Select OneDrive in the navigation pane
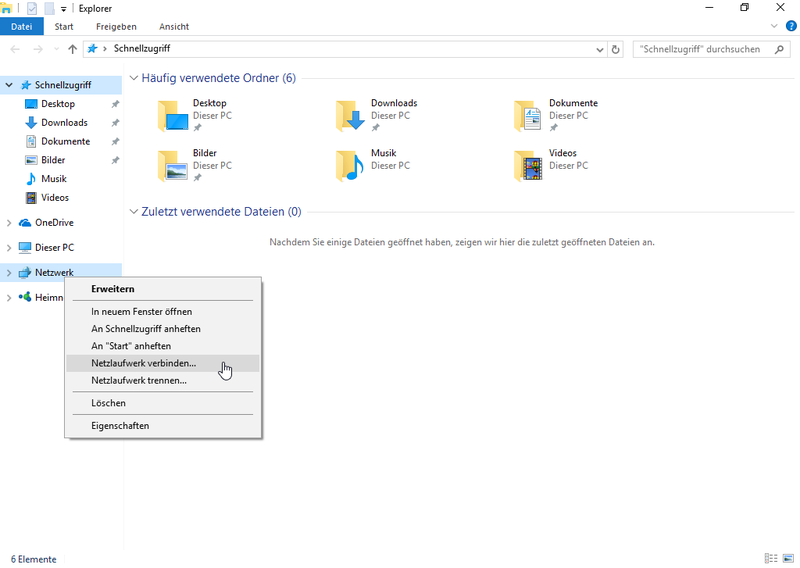 (54, 223)
